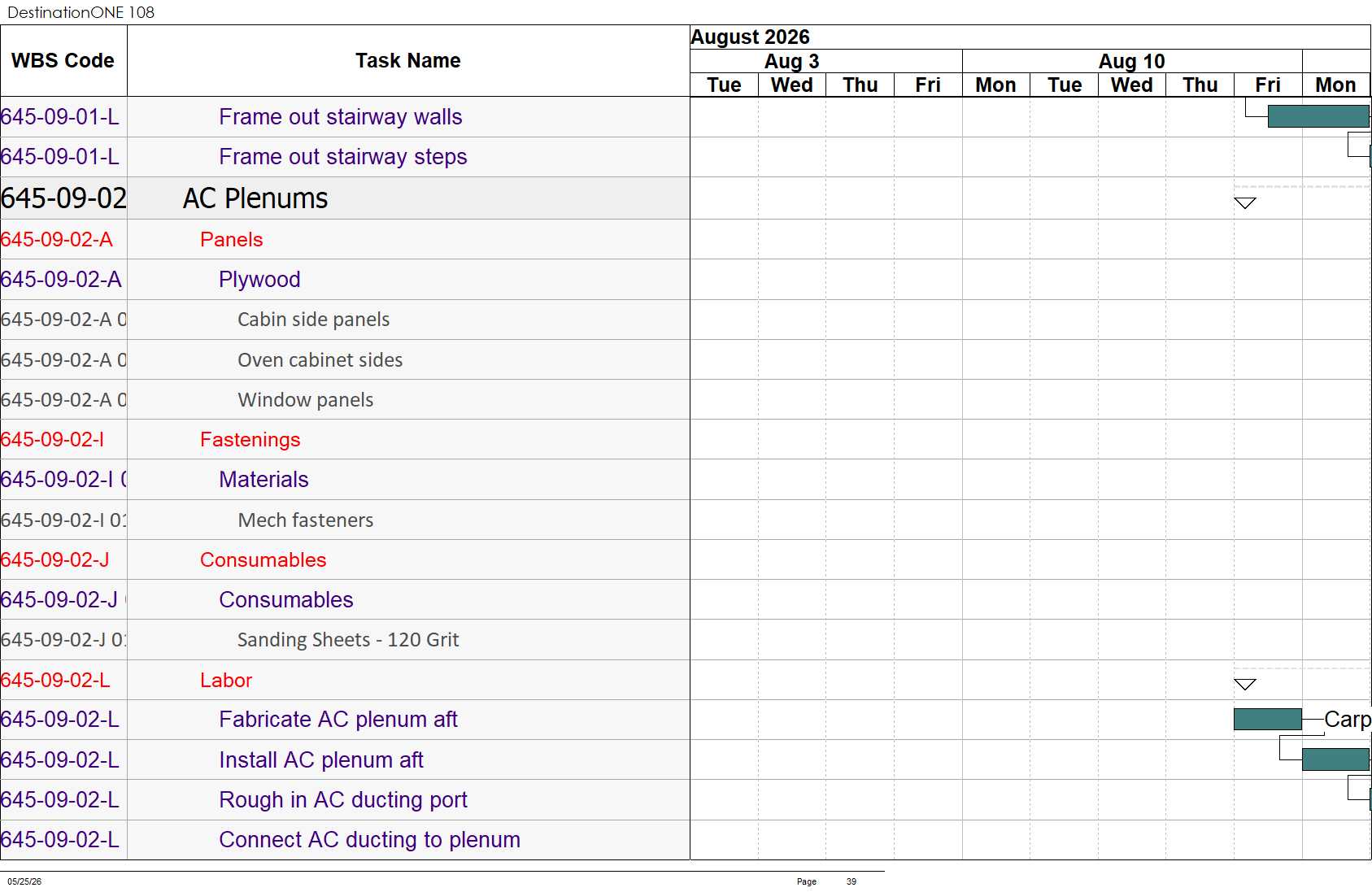
Task: Click the Aug 3 week header
Action: coord(792,61)
